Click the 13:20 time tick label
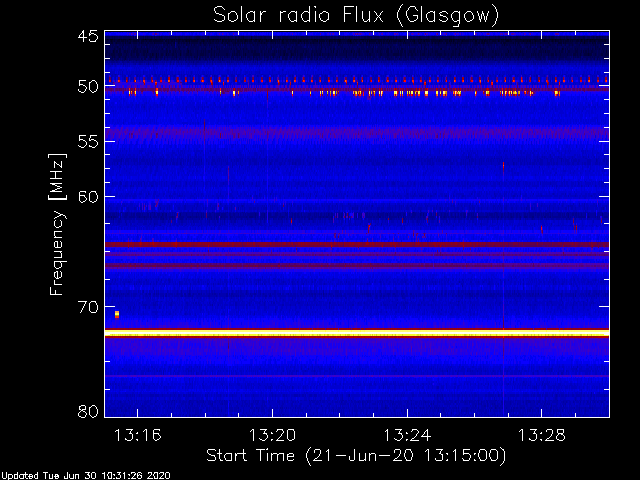Image resolution: width=640 pixels, height=480 pixels. click(272, 435)
